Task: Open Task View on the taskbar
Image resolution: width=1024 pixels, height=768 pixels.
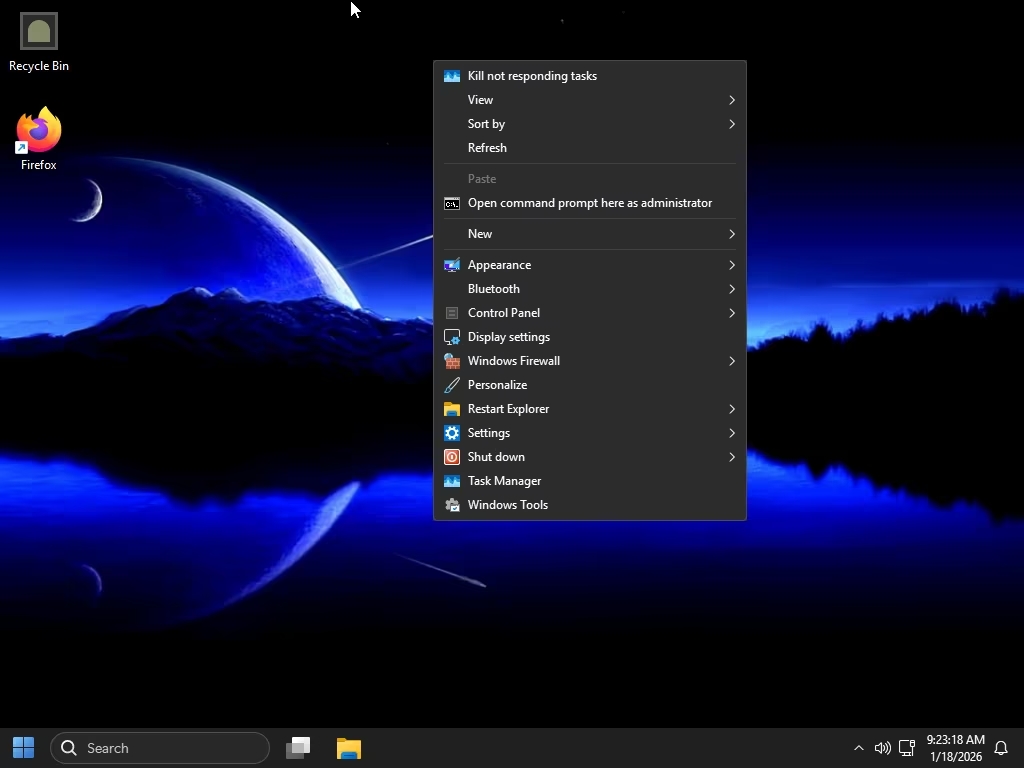Action: point(298,748)
